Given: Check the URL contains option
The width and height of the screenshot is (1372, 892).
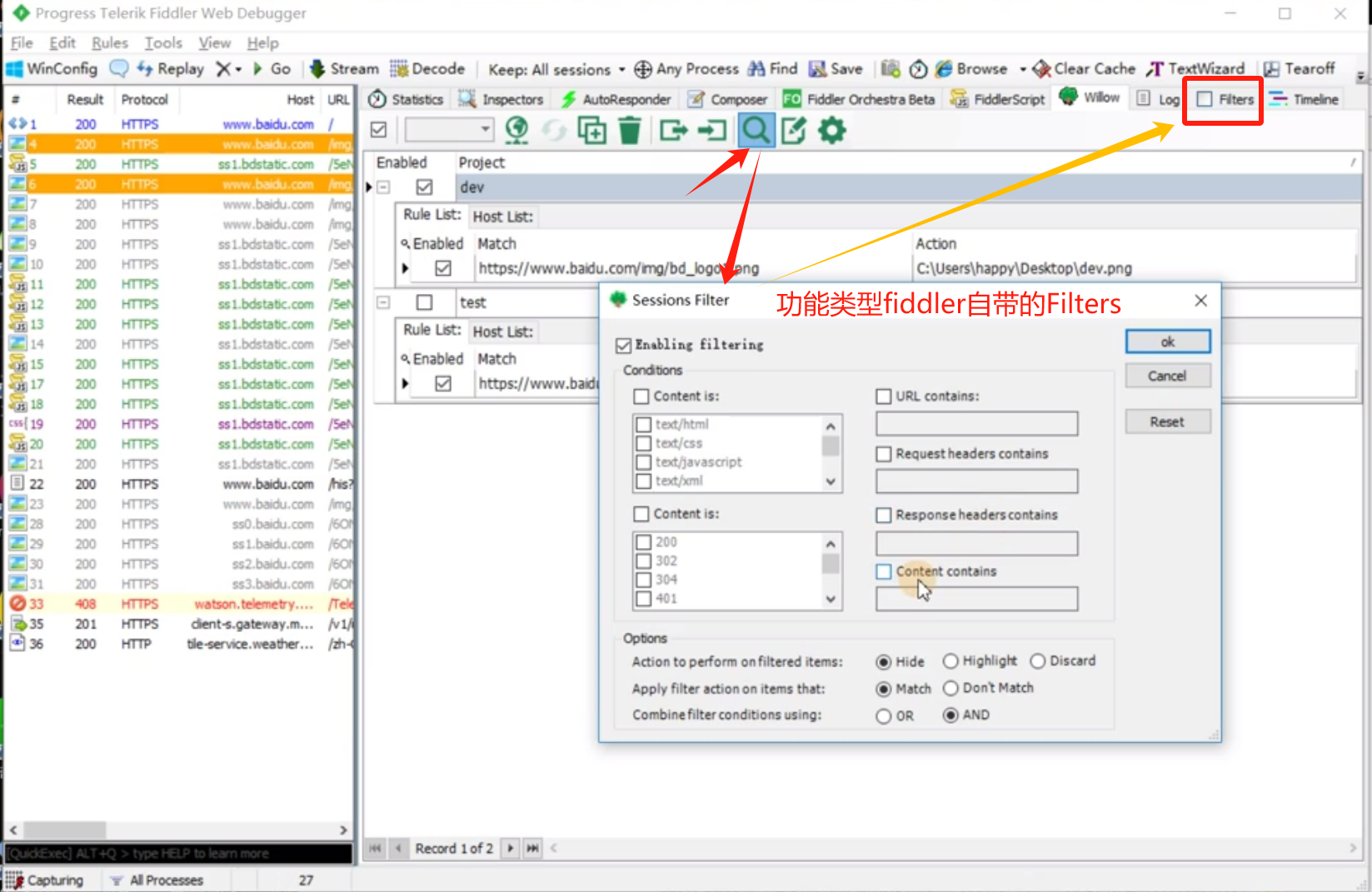Looking at the screenshot, I should tap(884, 396).
